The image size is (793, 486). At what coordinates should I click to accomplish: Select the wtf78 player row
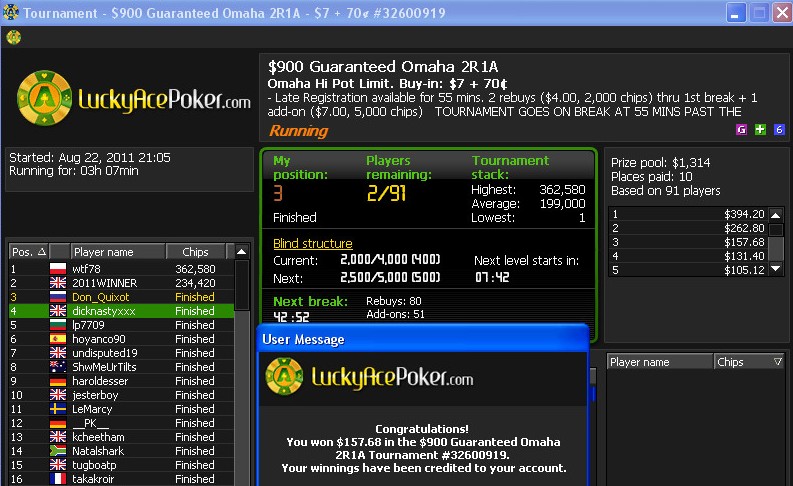tap(121, 269)
